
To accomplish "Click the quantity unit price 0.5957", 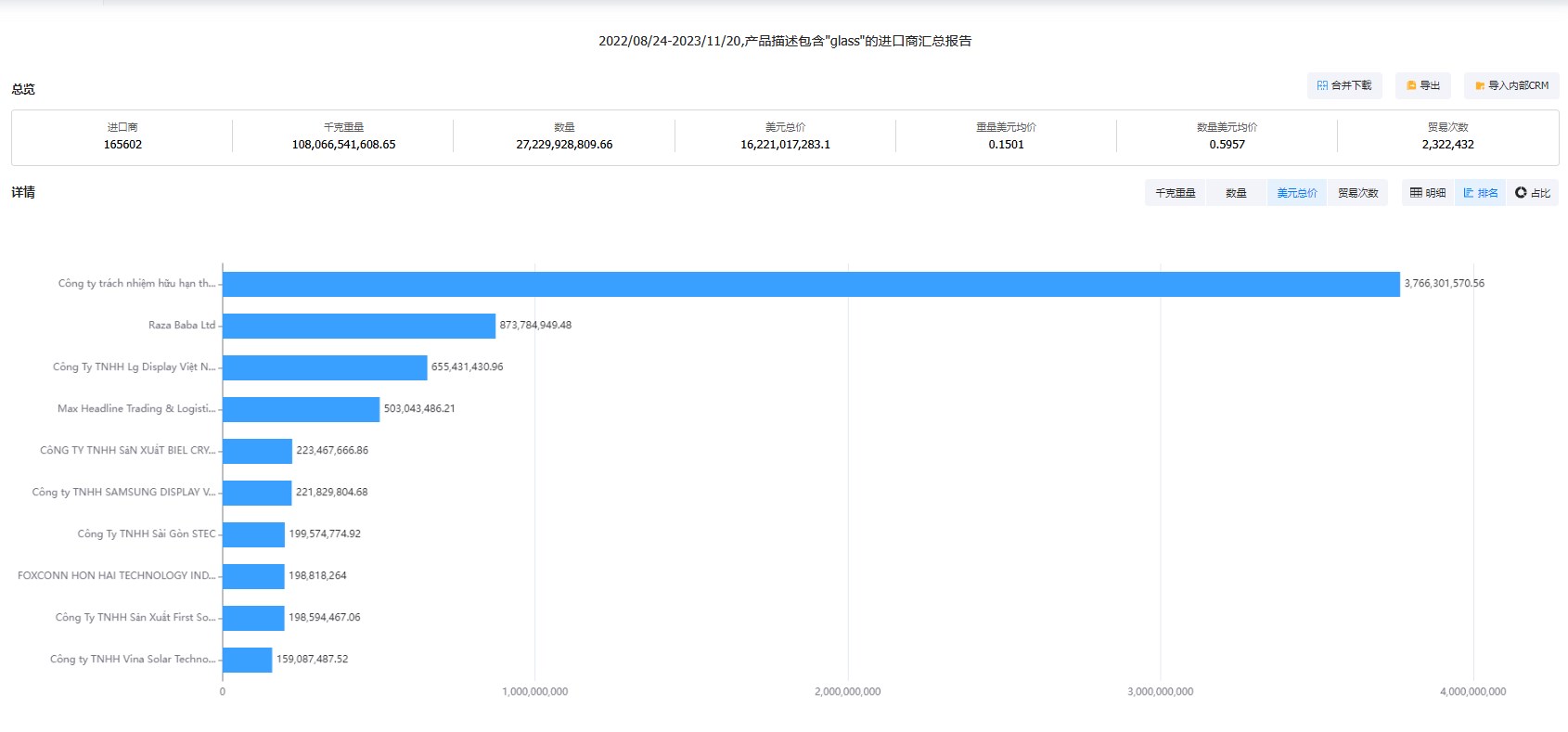I will (1227, 145).
